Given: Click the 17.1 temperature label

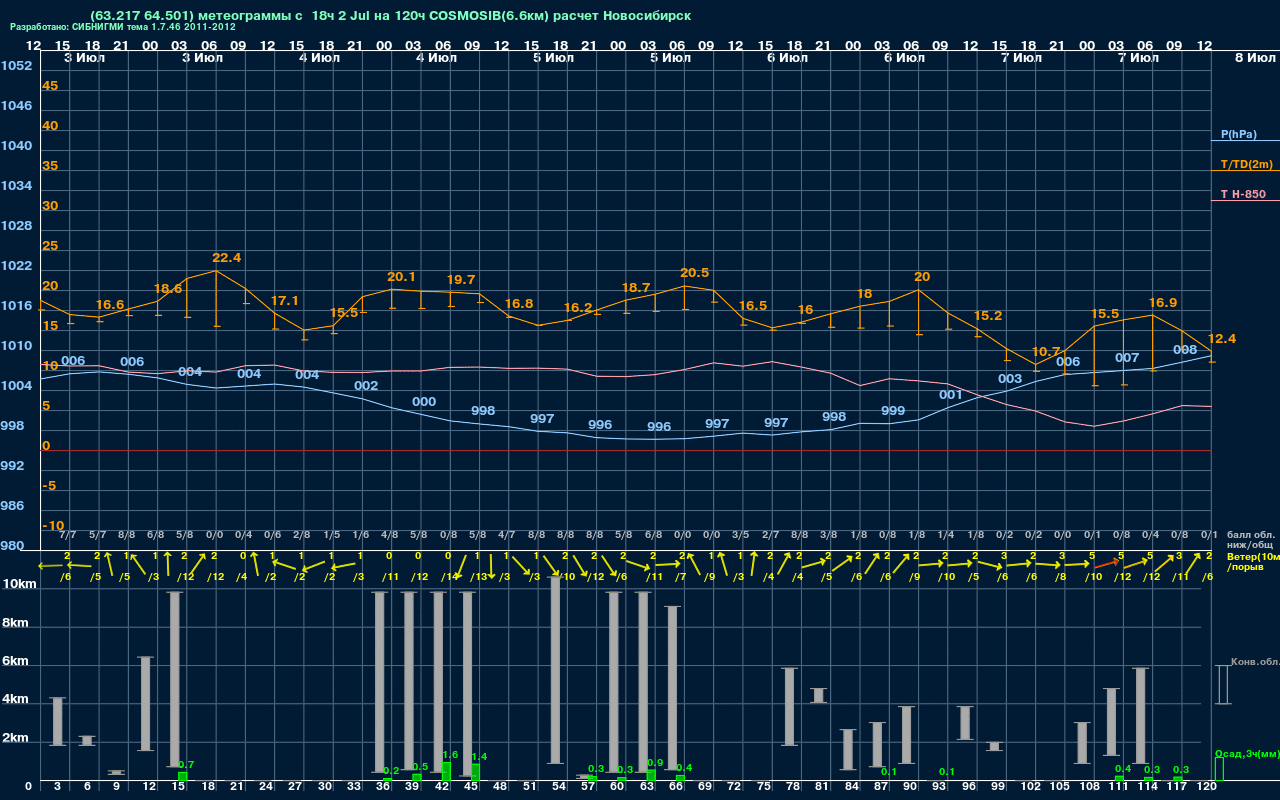Looking at the screenshot, I should pyautogui.click(x=285, y=300).
